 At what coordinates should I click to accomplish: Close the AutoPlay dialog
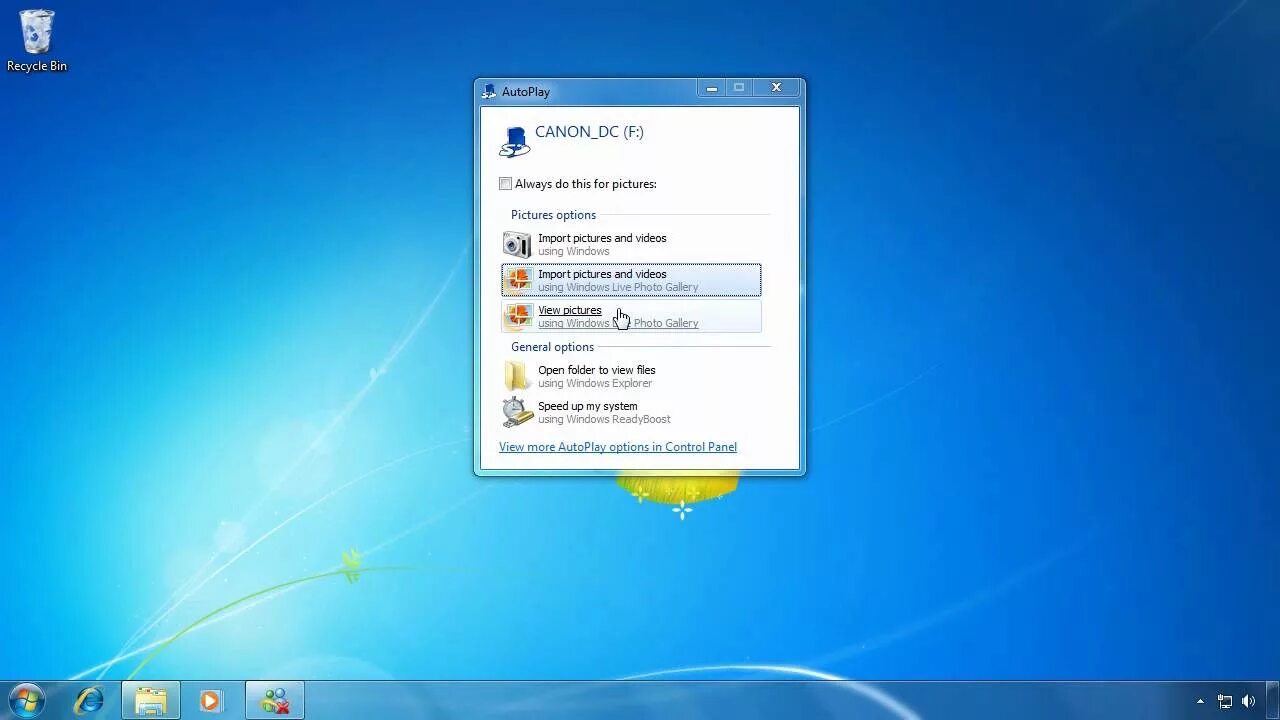(776, 88)
